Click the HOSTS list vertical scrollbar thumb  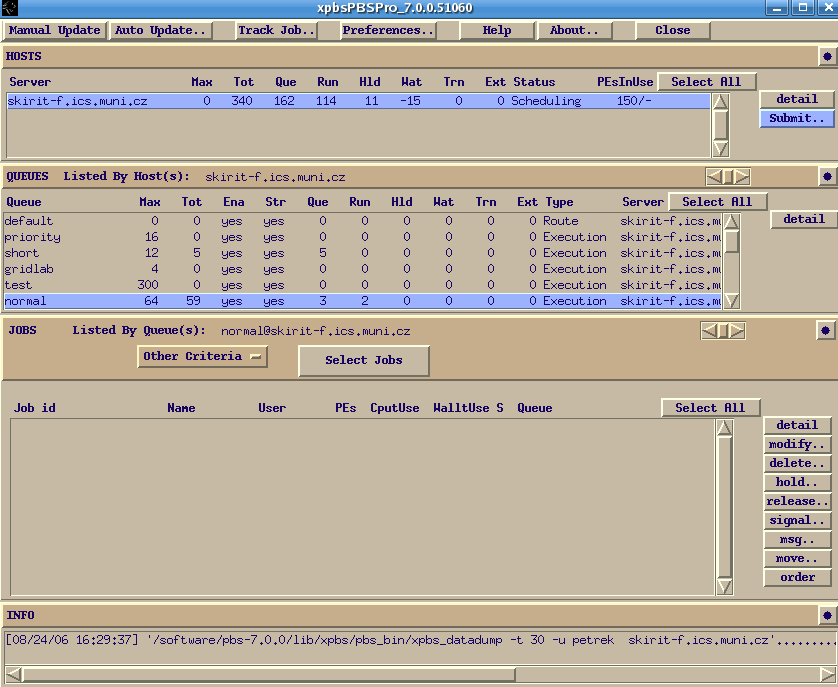(x=720, y=125)
